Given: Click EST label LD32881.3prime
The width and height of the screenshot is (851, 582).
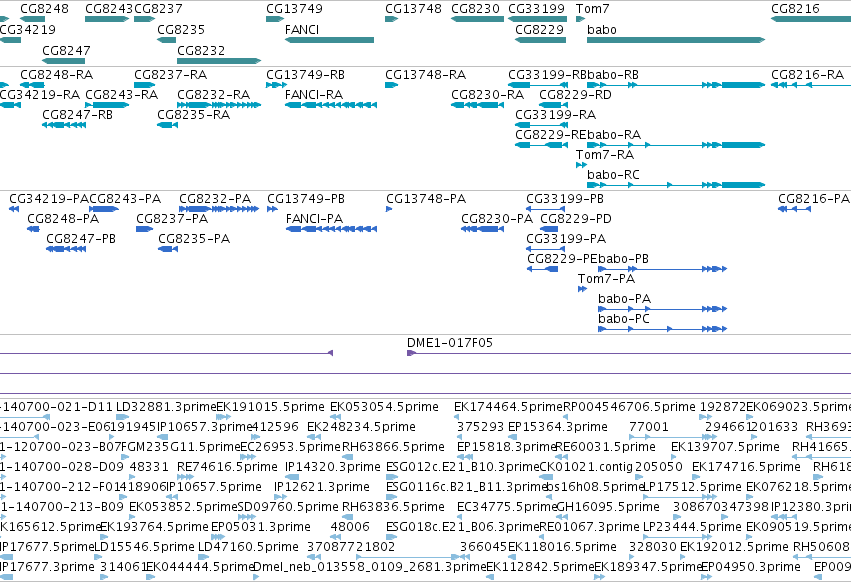Looking at the screenshot, I should point(166,407).
